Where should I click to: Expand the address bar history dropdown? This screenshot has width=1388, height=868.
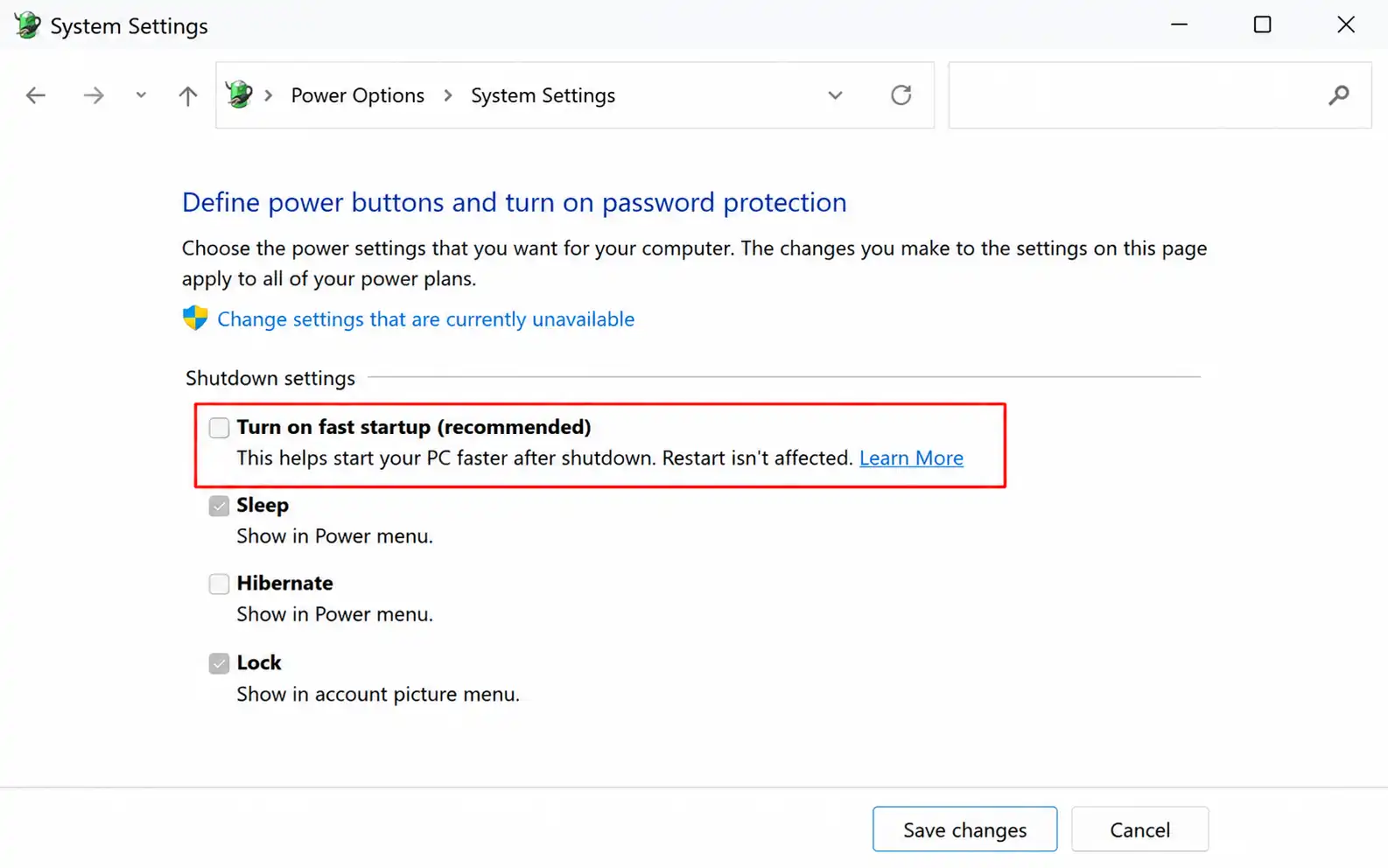point(835,95)
